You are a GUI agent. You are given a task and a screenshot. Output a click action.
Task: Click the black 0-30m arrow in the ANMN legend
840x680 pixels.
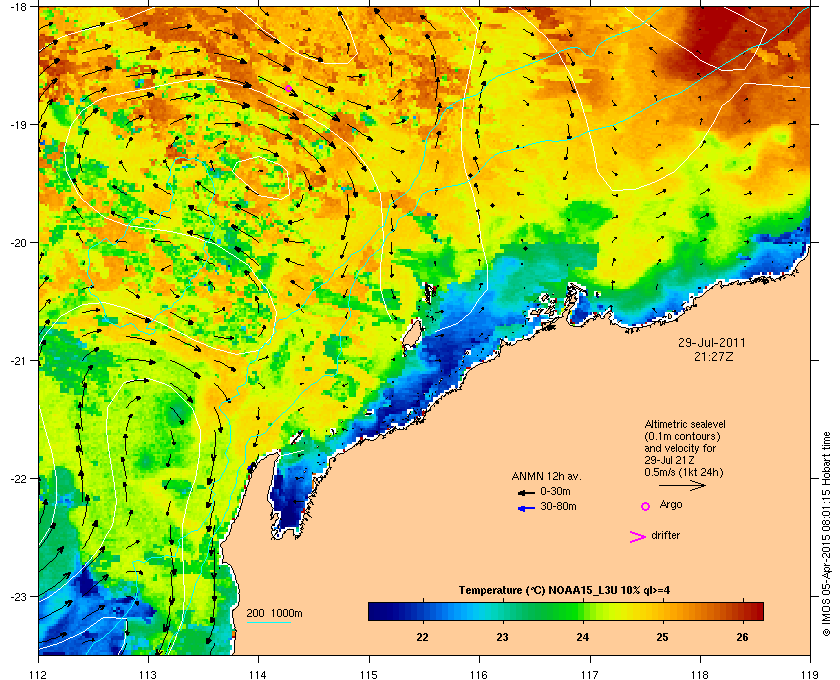[526, 492]
